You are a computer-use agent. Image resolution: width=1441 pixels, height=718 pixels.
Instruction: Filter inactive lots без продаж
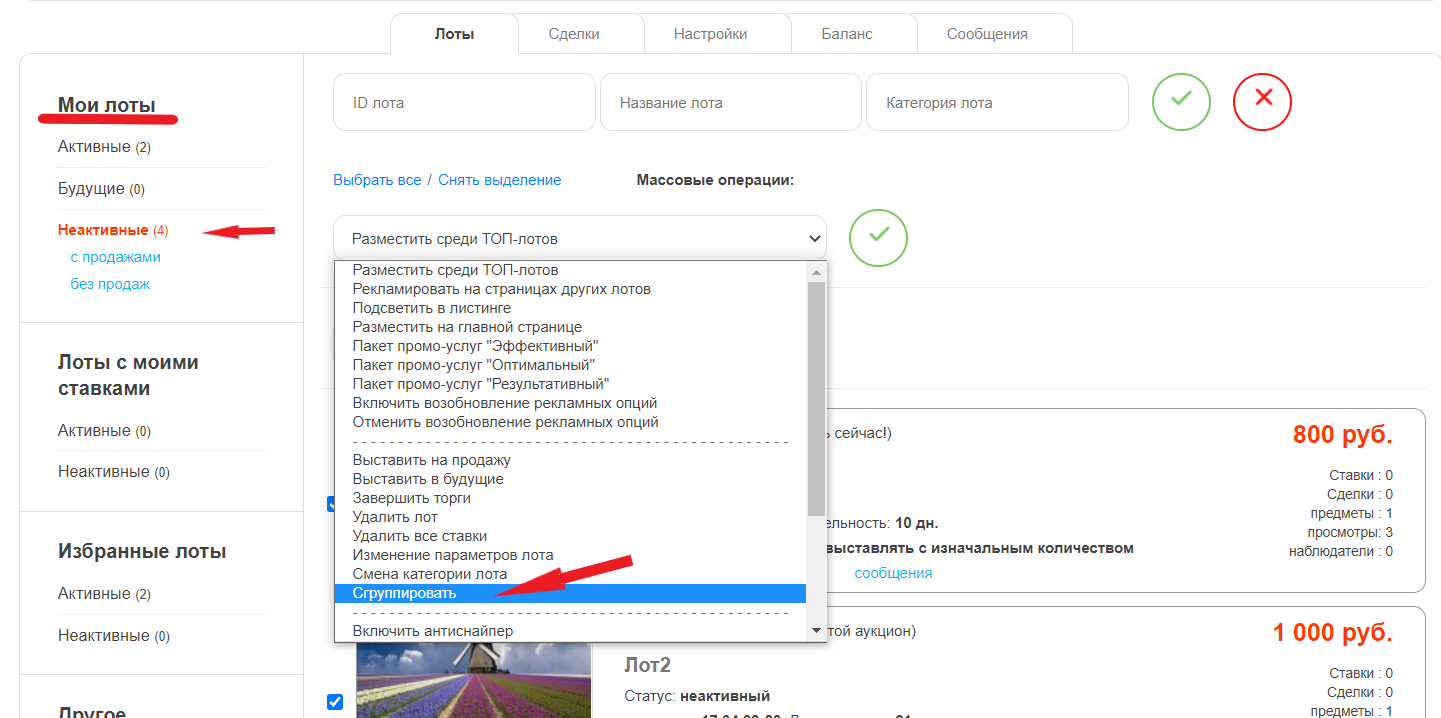(x=110, y=284)
